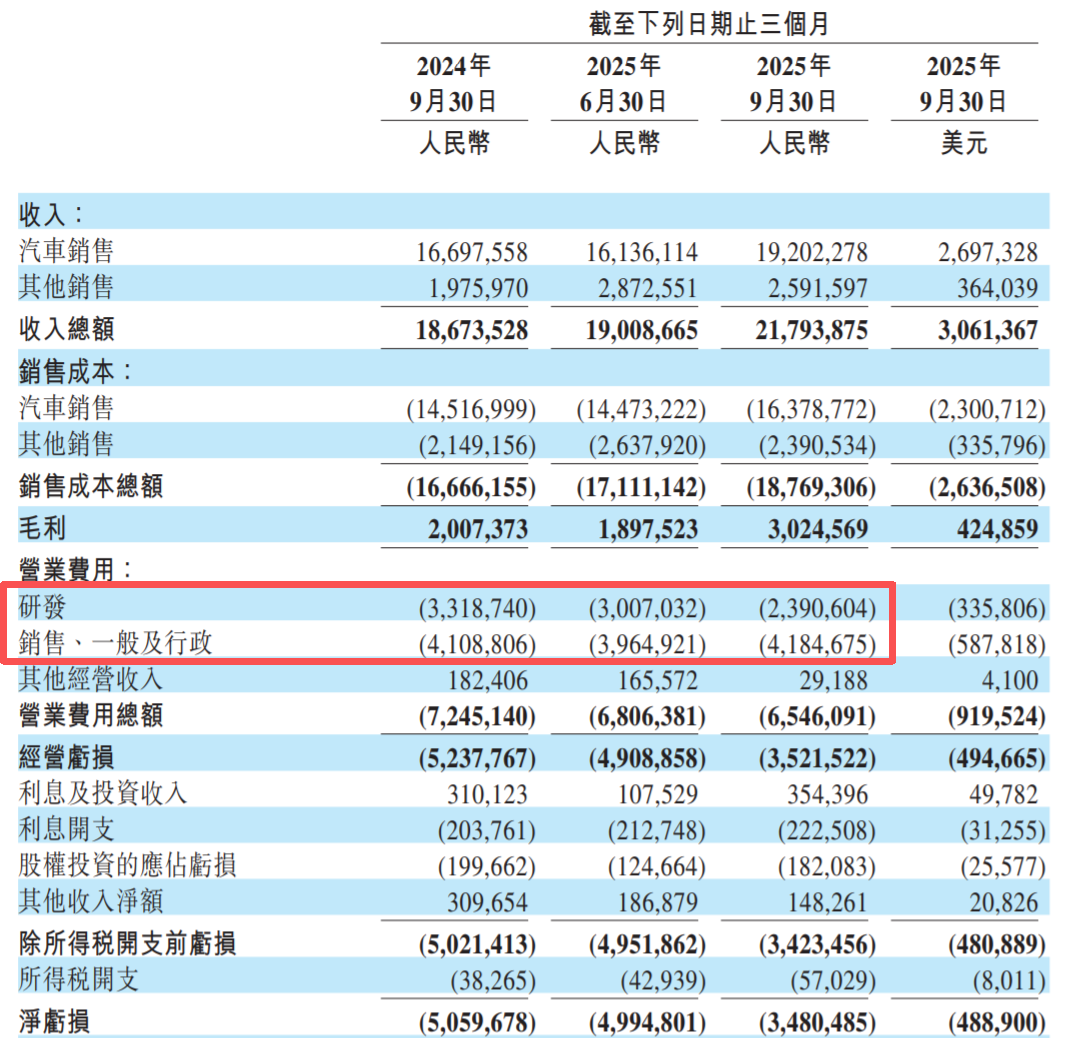
Task: Click the 美元 column header
Action: click(963, 143)
